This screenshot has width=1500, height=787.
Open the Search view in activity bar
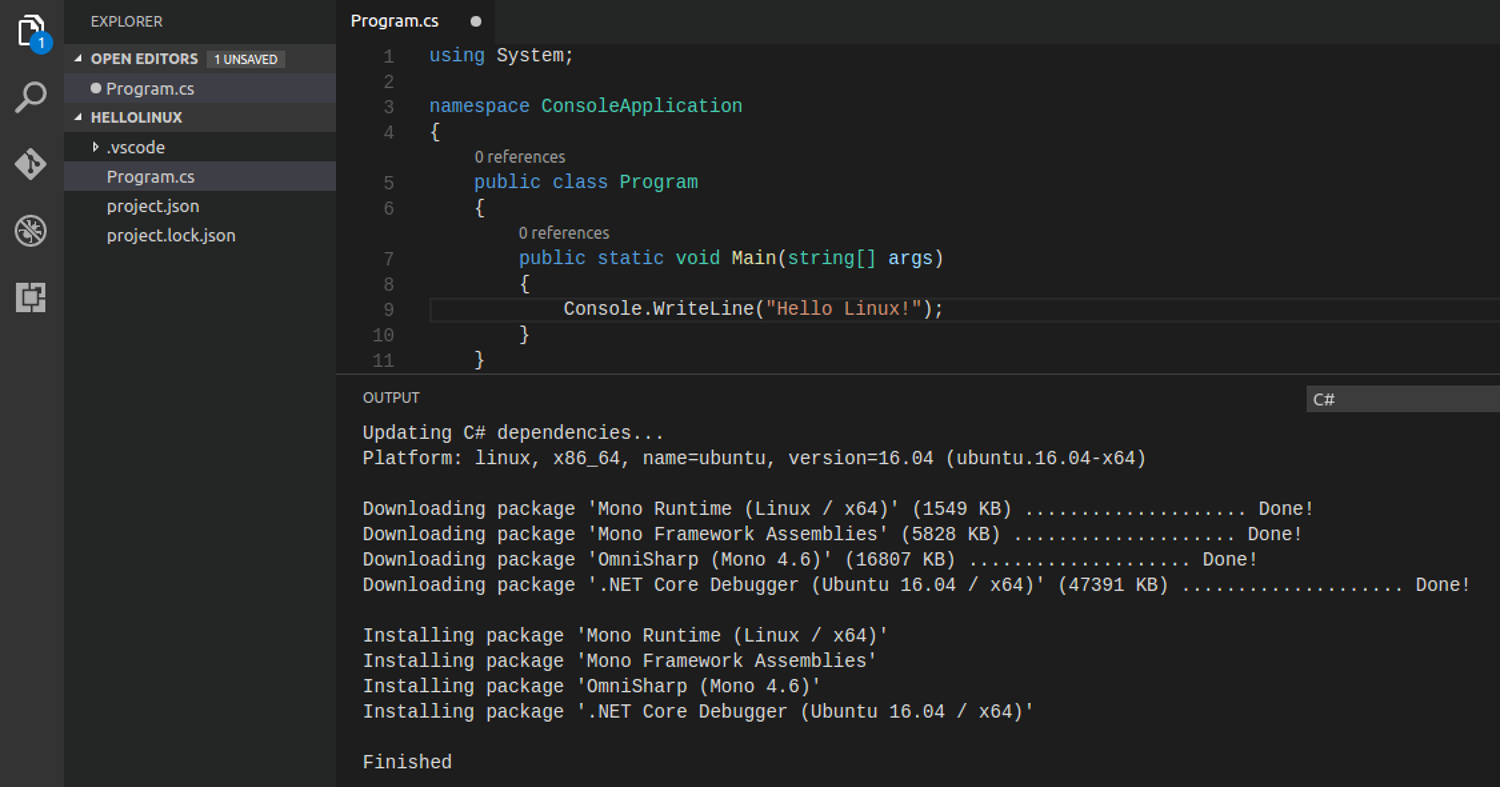pyautogui.click(x=31, y=97)
